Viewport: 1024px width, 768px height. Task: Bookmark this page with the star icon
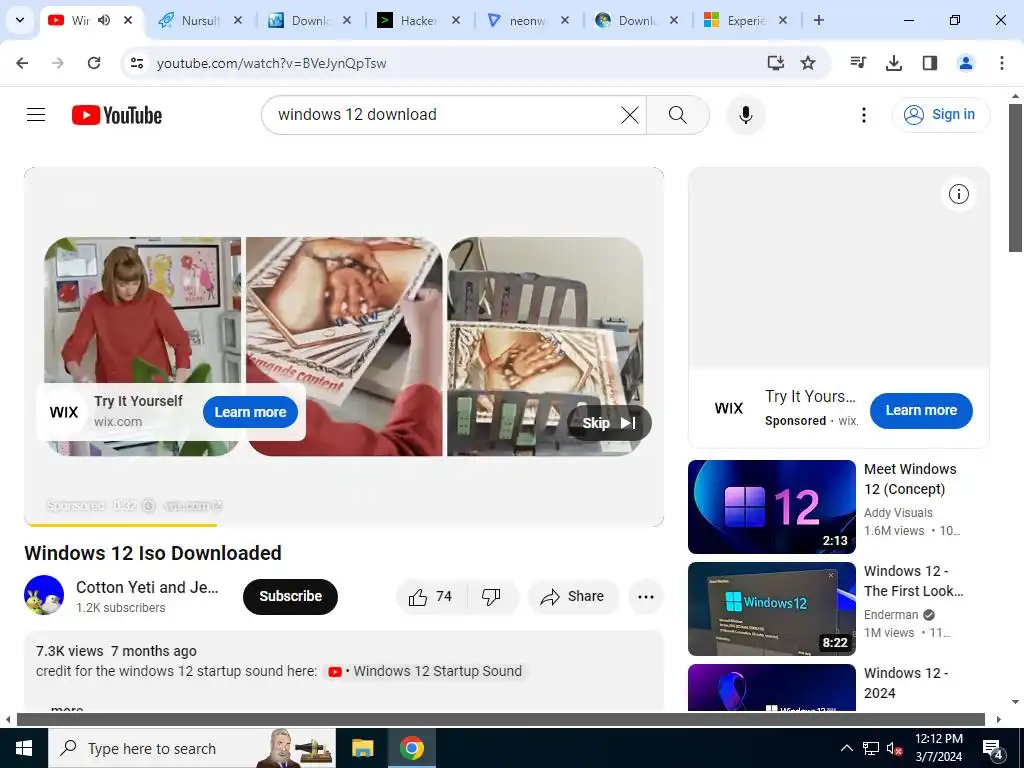pos(808,63)
